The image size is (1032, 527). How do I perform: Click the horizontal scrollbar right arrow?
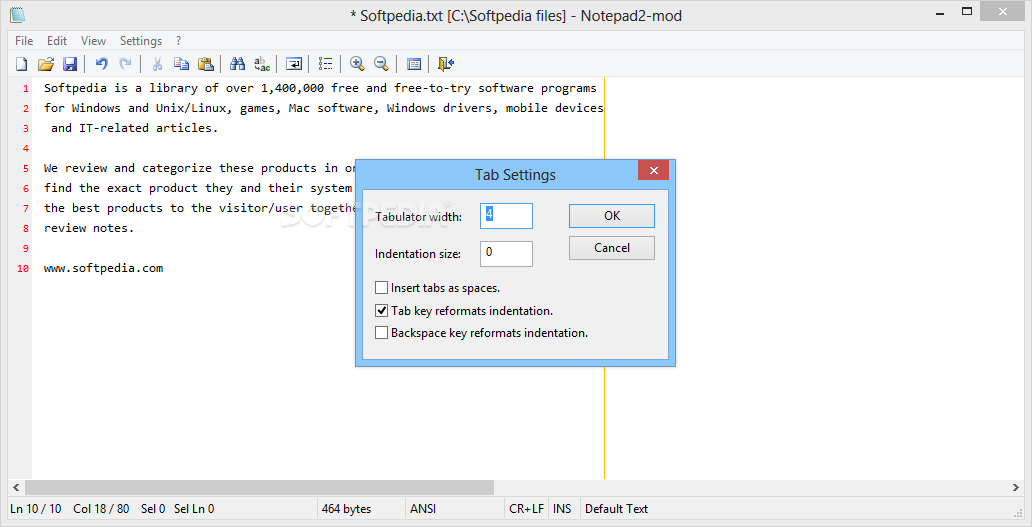tap(1016, 488)
